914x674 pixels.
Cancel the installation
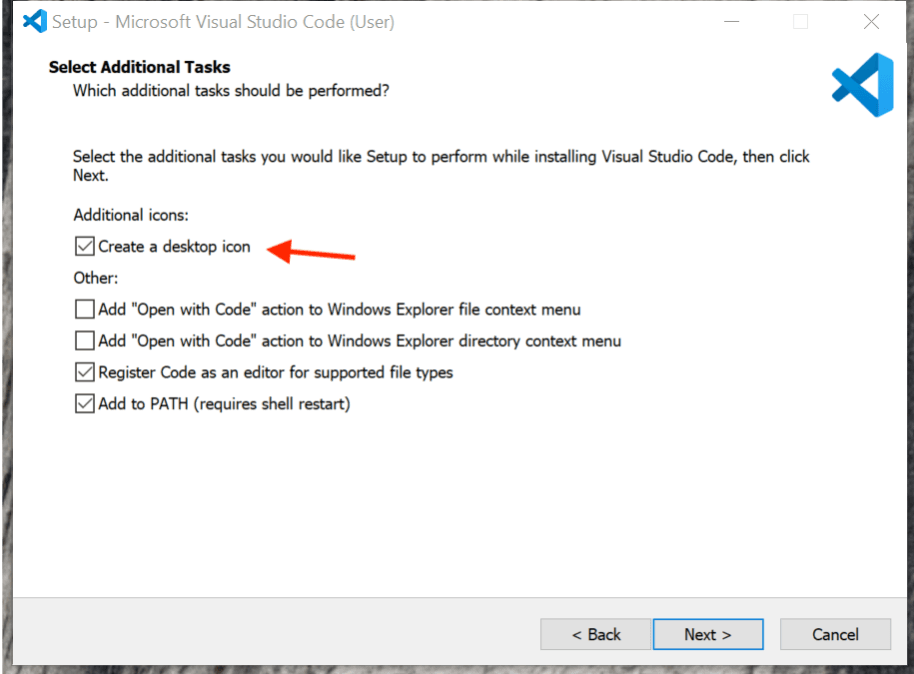click(x=835, y=634)
